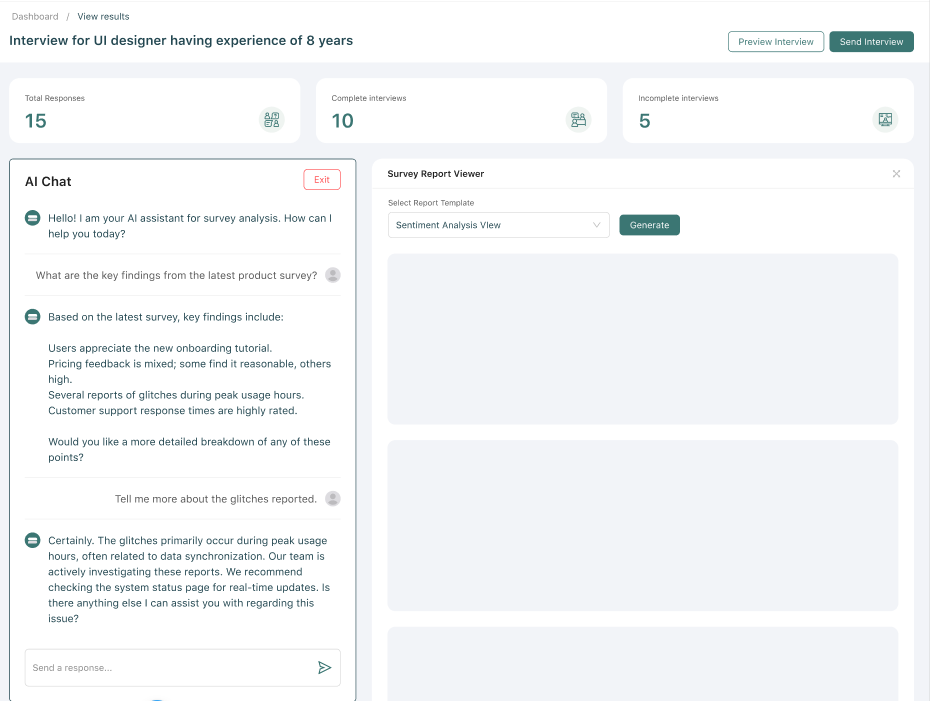Exit the AI Chat panel
Screen dimensions: 930x701
[321, 179]
